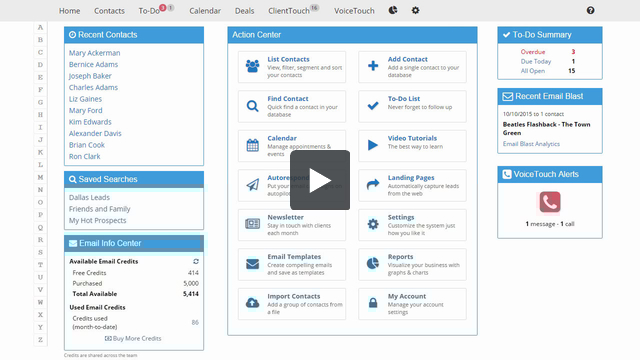
Task: Click the red phone VoiceTouch alert icon
Action: point(550,202)
